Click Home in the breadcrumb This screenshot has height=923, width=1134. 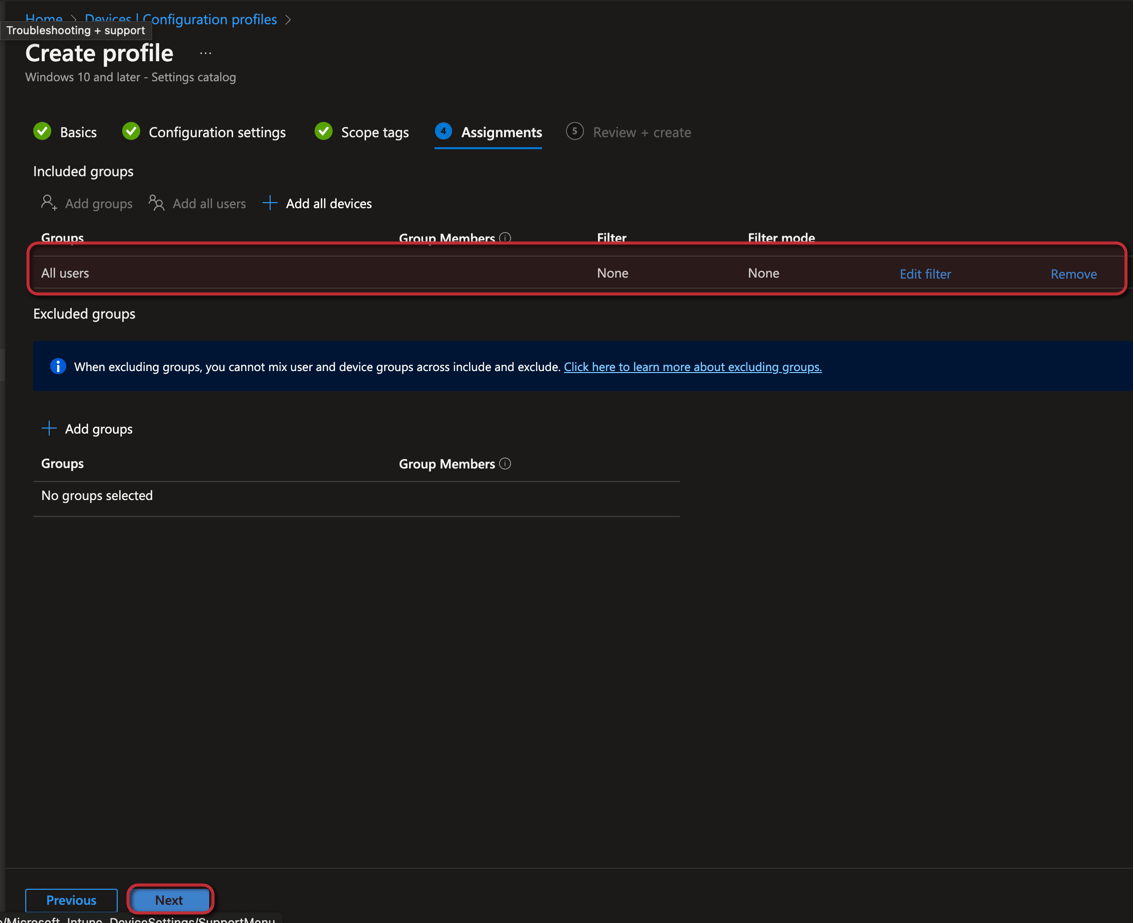44,19
